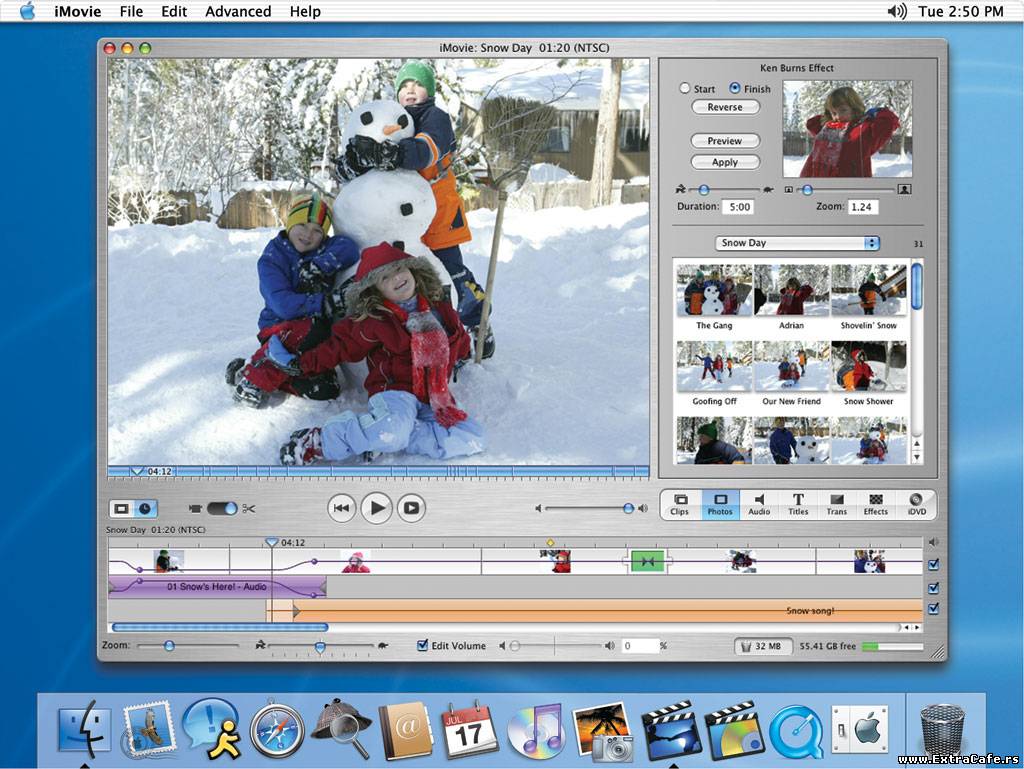Click the photo list scroll down arrow
Image resolution: width=1024 pixels, height=769 pixels.
(x=917, y=458)
